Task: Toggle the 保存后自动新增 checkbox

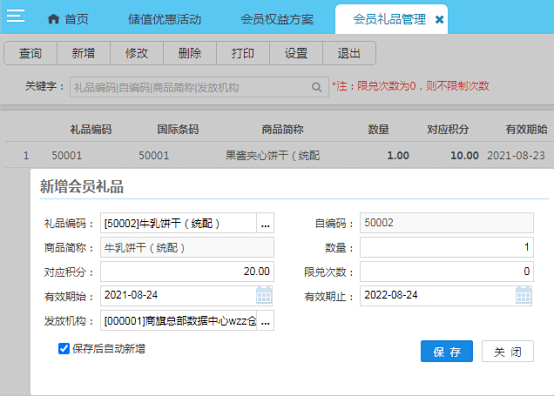Action: [64, 349]
